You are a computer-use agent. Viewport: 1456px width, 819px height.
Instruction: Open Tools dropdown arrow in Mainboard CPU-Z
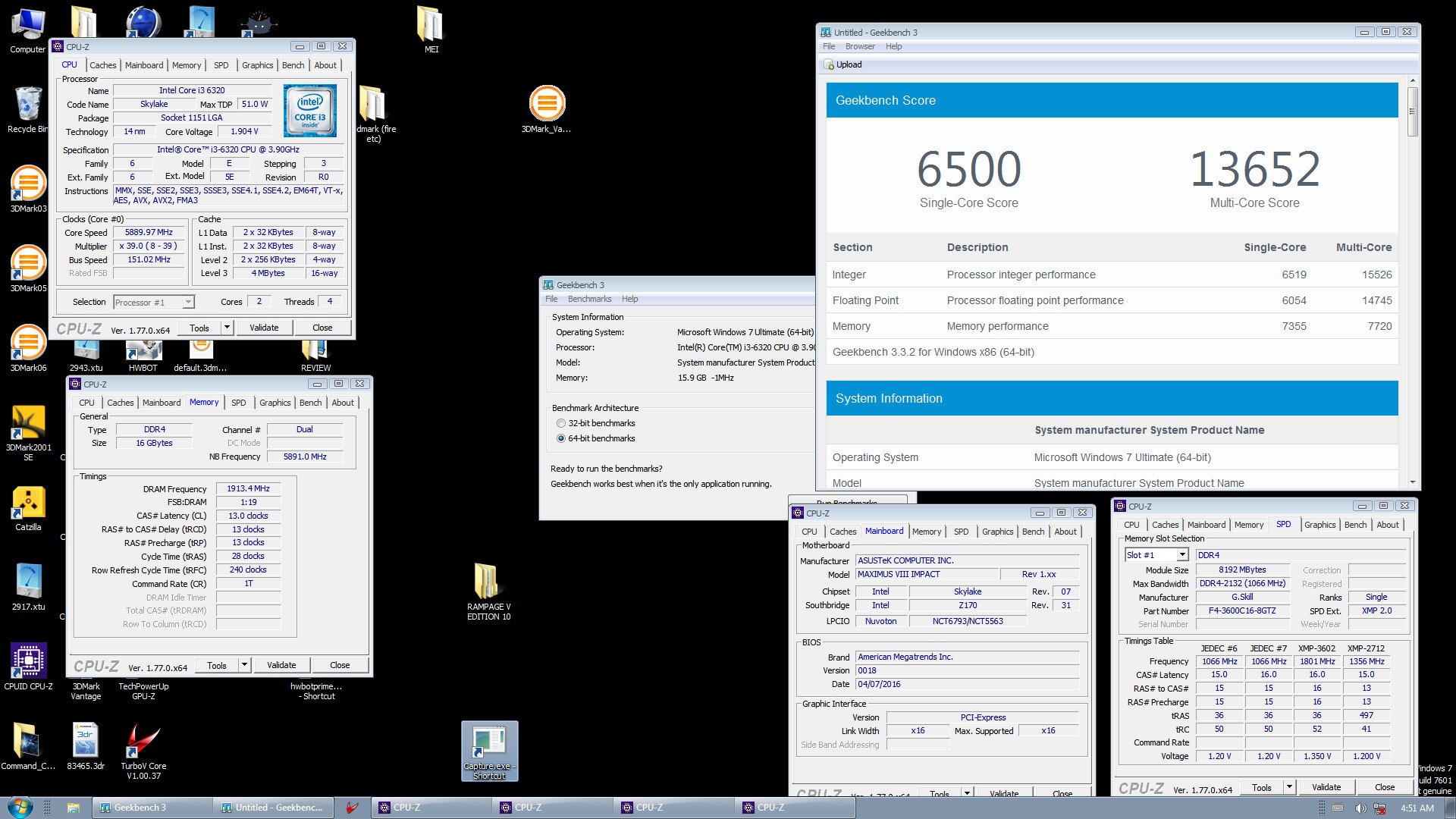(967, 793)
